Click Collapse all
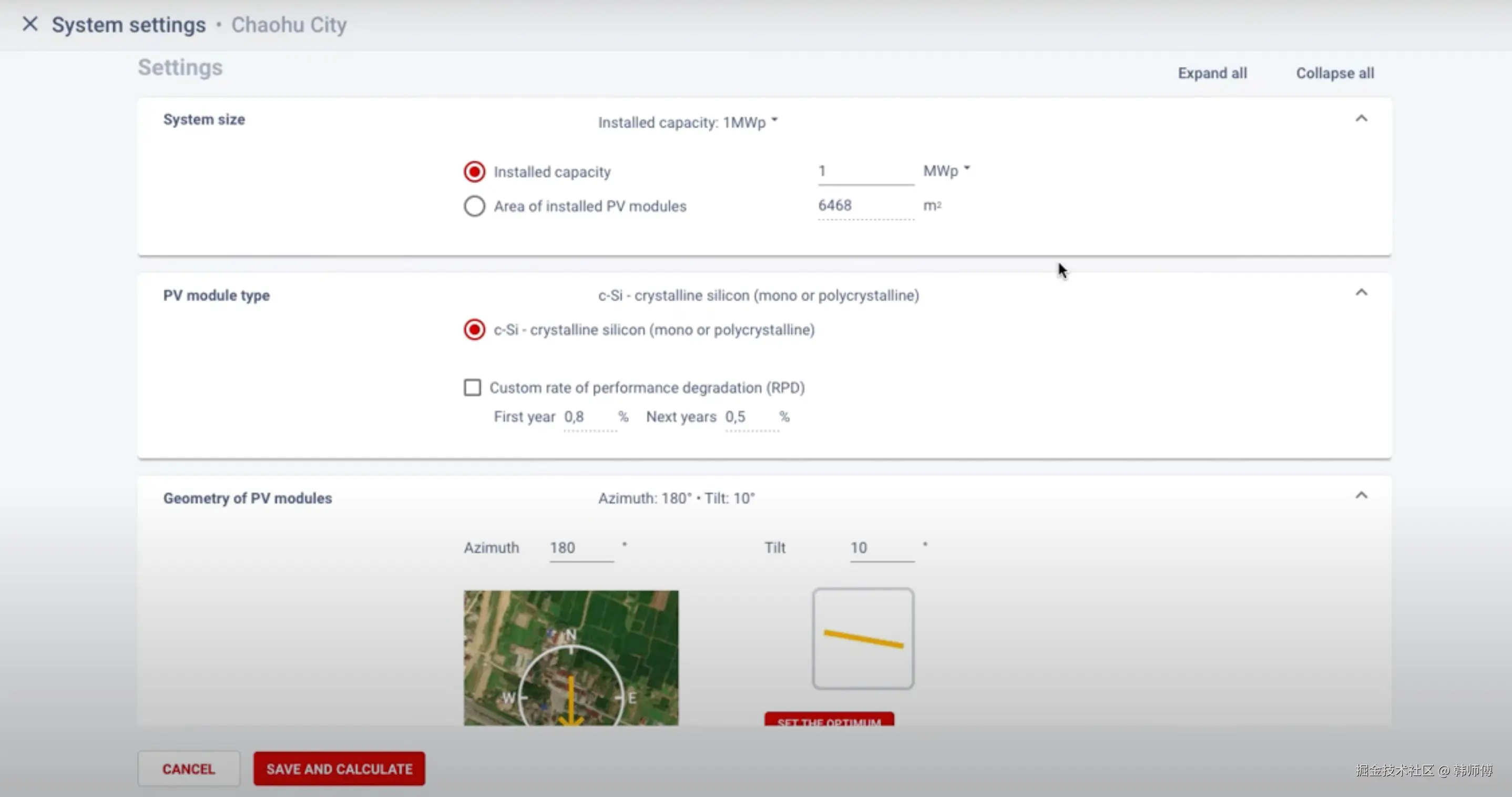The height and width of the screenshot is (797, 1512). pos(1335,73)
